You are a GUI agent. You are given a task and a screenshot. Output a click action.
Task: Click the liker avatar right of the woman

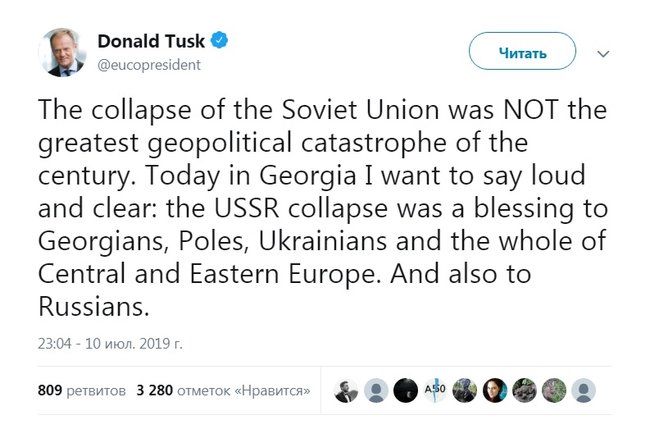[x=524, y=390]
